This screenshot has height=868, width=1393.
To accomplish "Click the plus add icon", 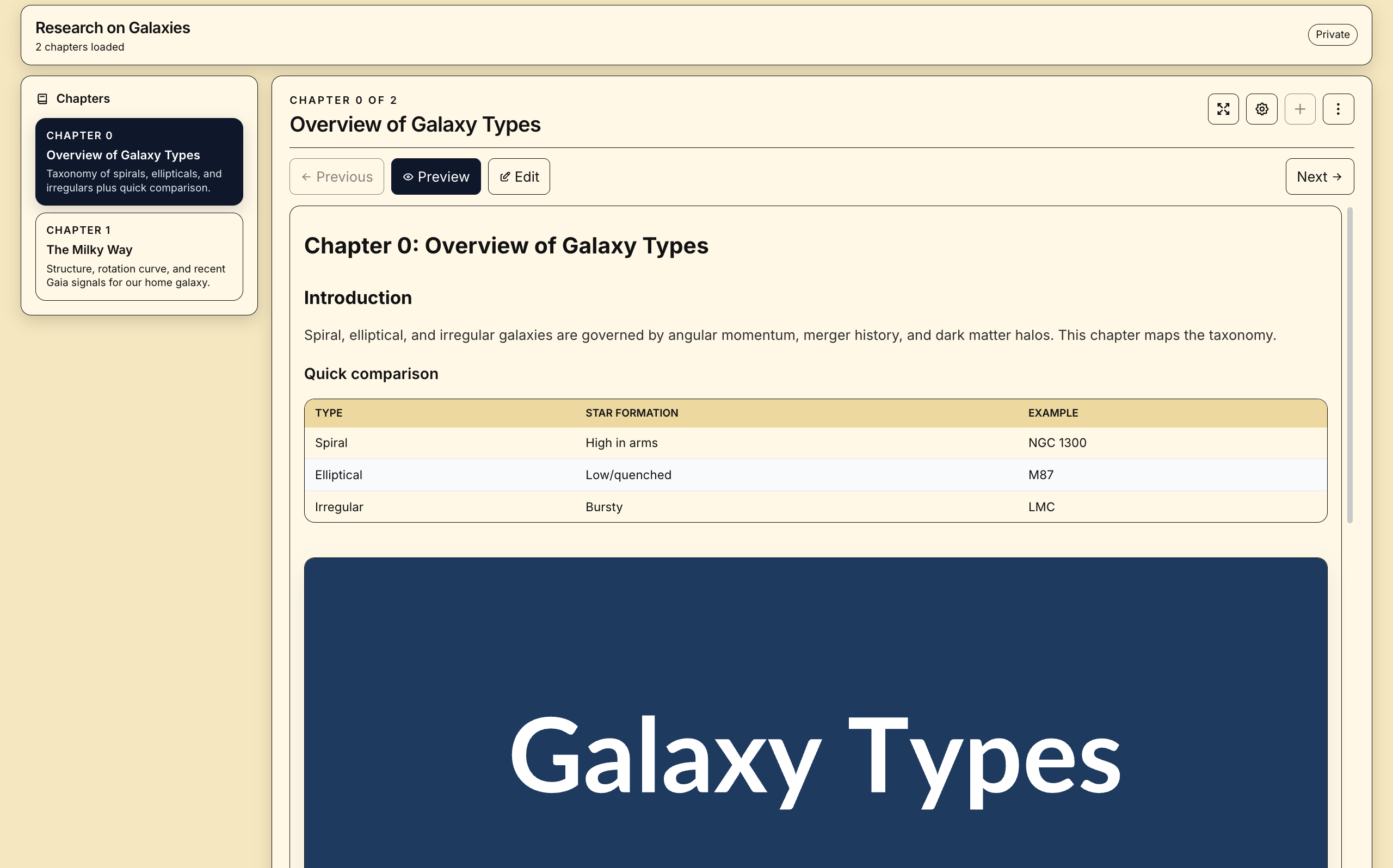I will [x=1300, y=109].
